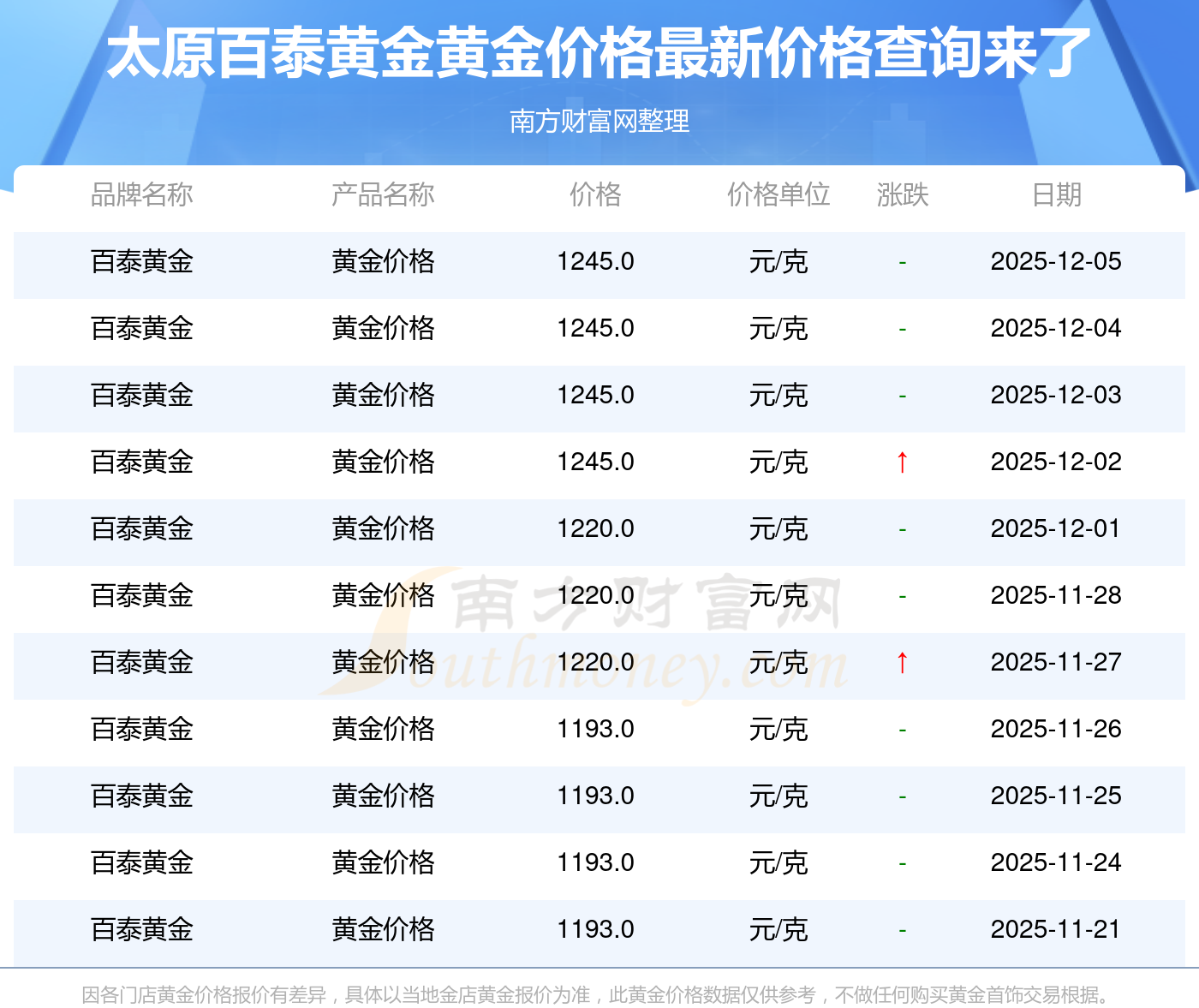Click price 1220.0 in the 2025-12-01 row
The width and height of the screenshot is (1199, 1008).
(x=595, y=529)
